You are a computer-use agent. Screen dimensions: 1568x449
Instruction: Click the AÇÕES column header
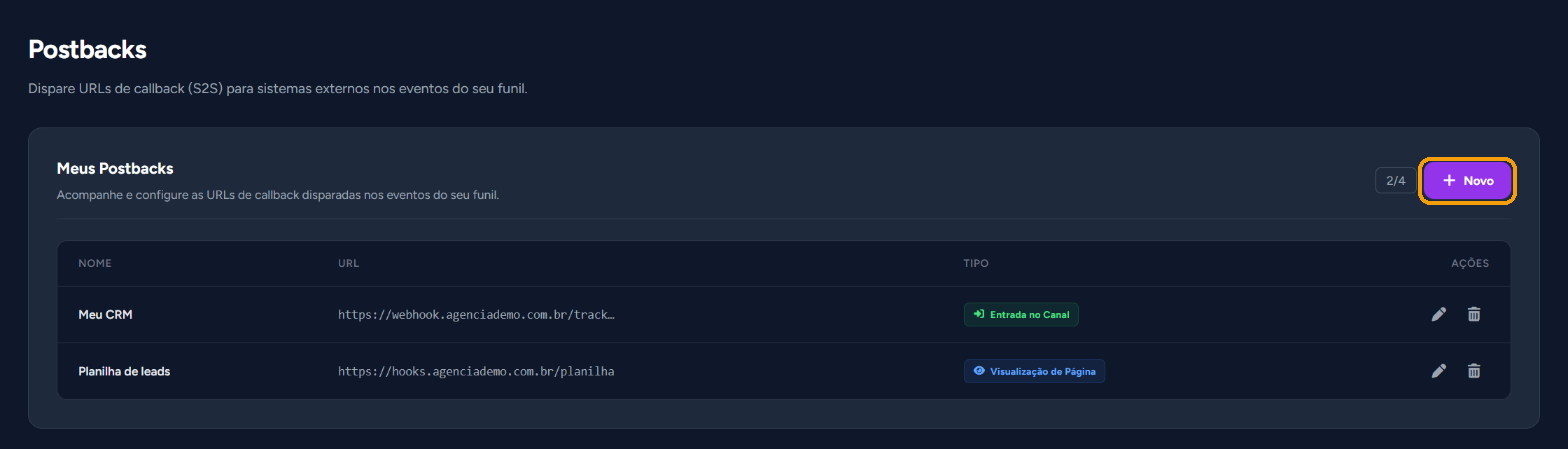coord(1470,264)
